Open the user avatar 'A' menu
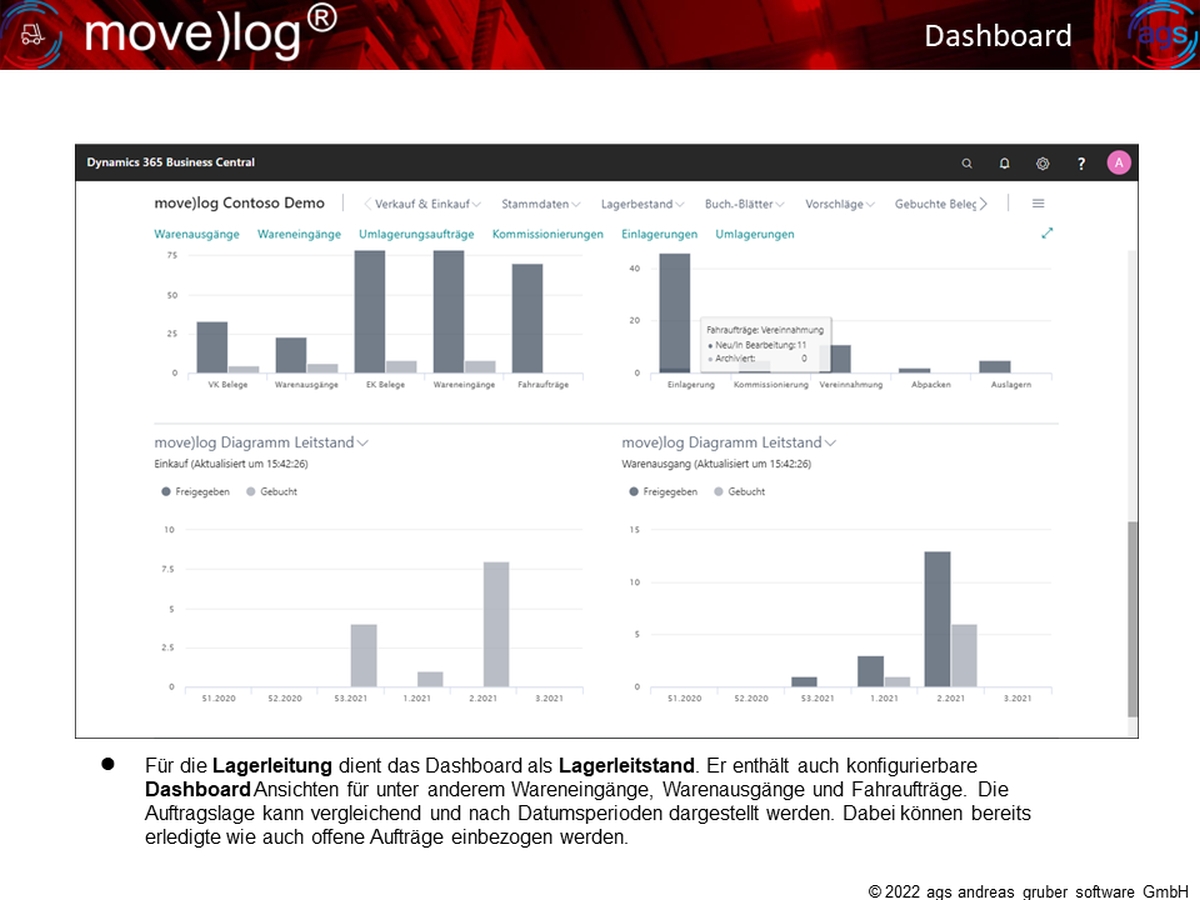 (1119, 163)
